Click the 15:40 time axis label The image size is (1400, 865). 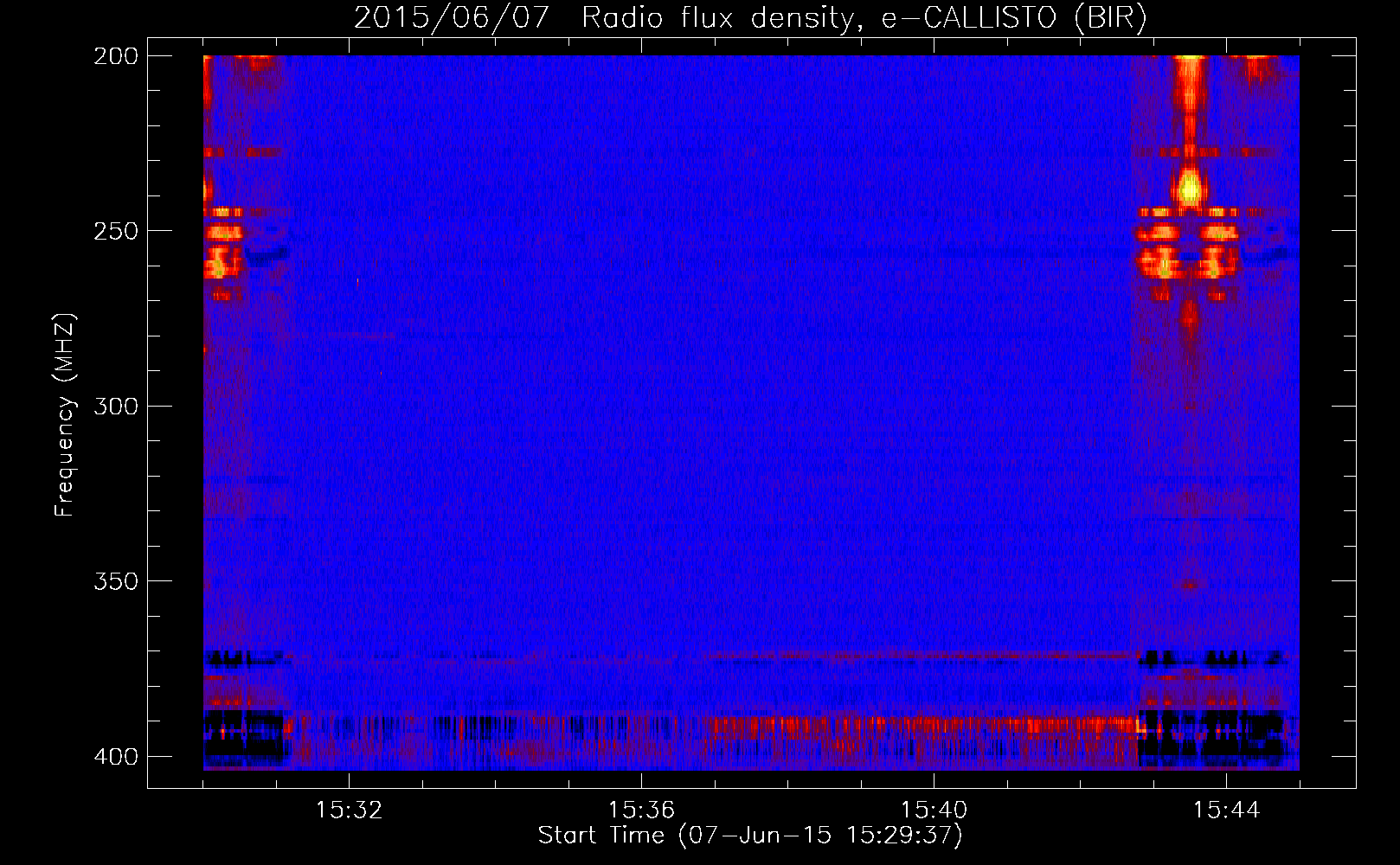pos(934,811)
